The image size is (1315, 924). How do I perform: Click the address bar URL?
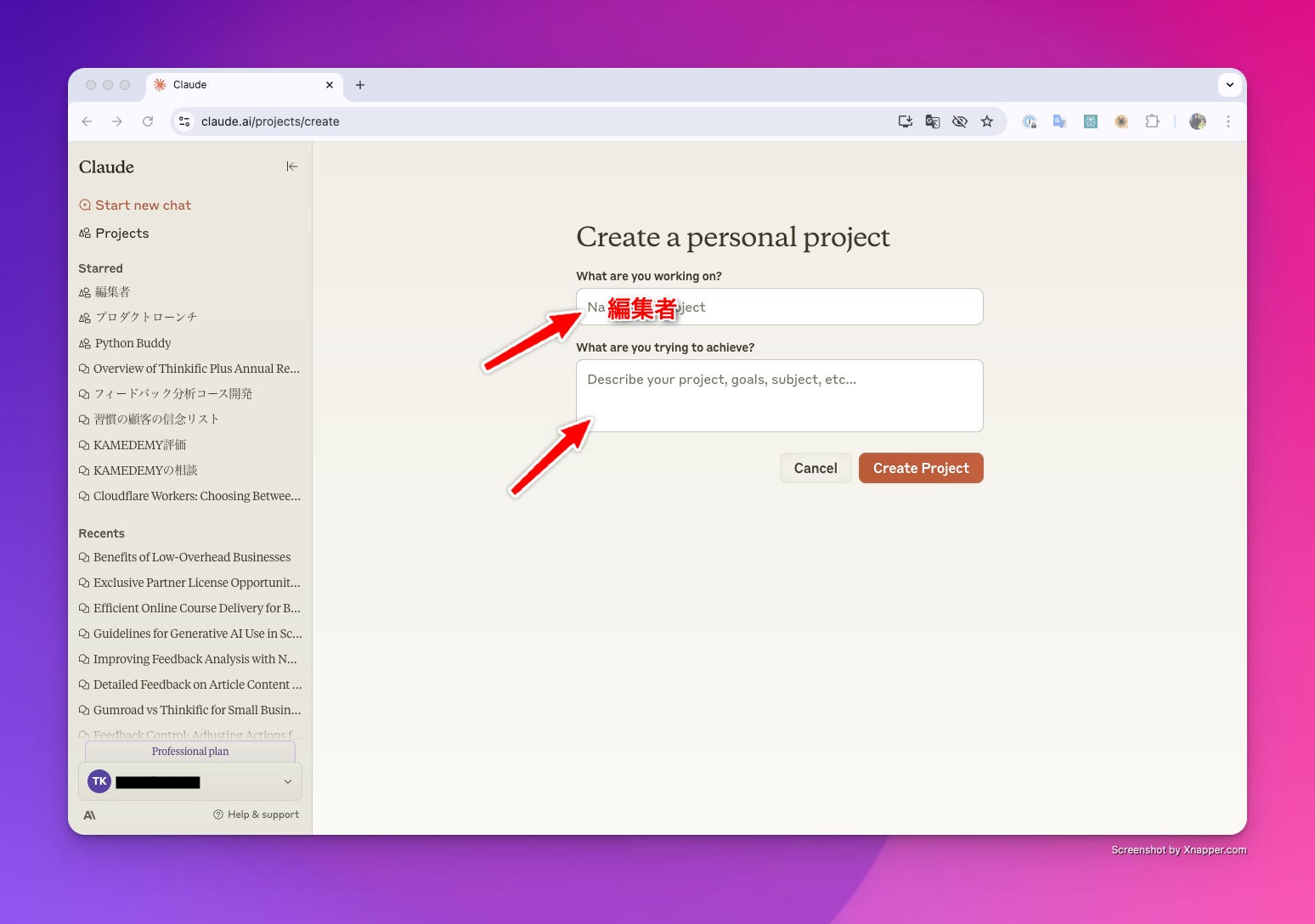[270, 121]
